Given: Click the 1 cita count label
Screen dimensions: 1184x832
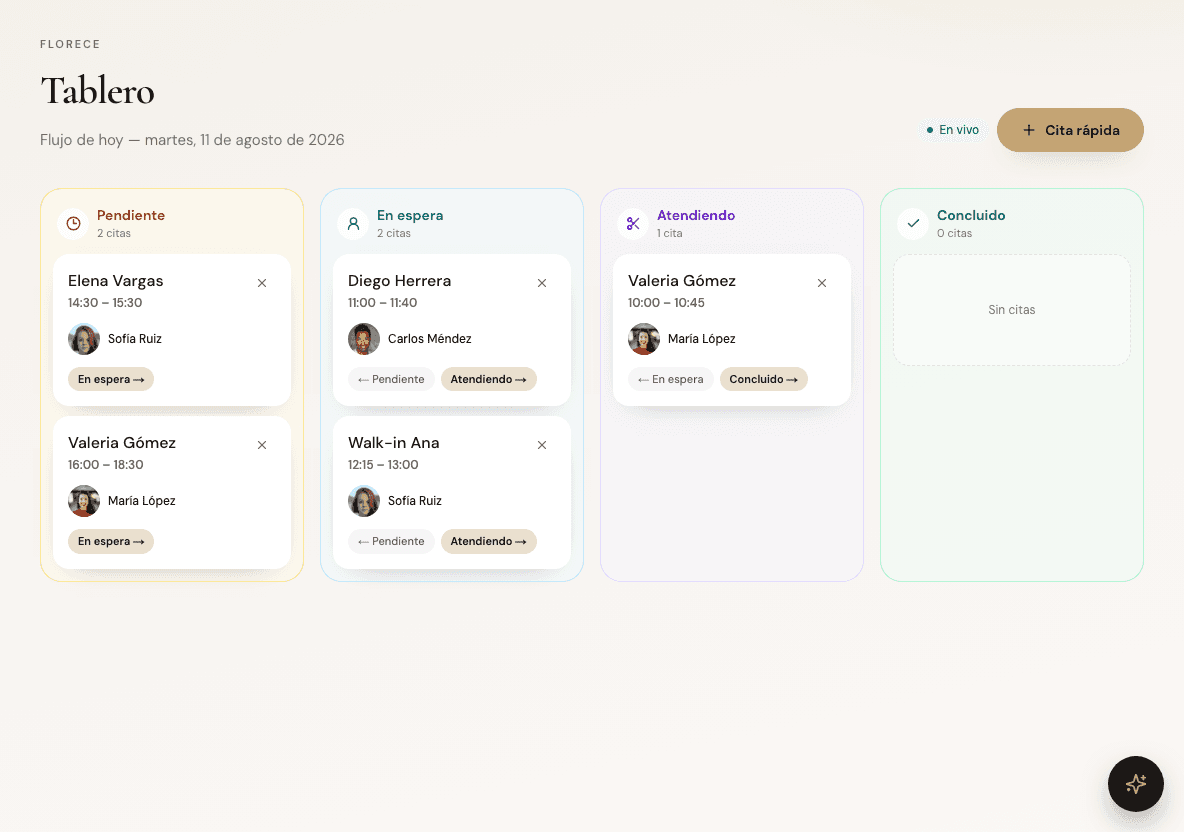Looking at the screenshot, I should tap(670, 233).
